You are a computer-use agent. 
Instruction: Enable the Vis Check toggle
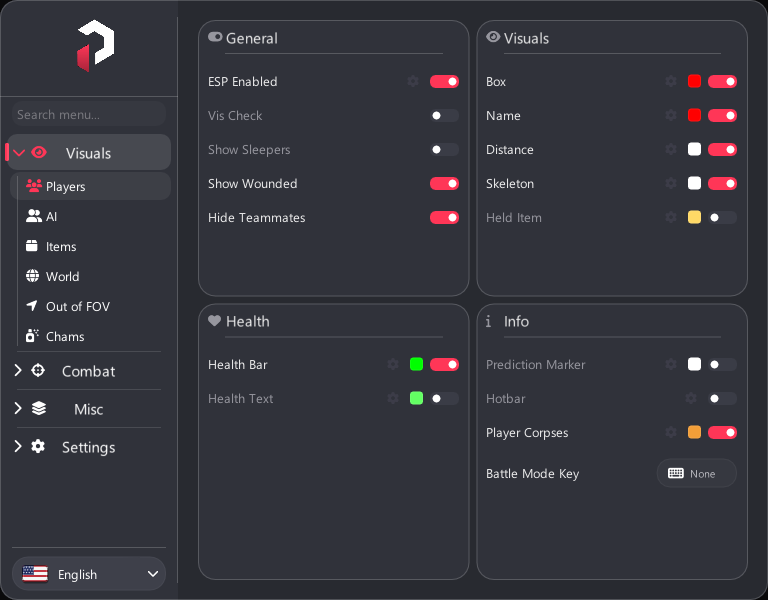coord(444,115)
